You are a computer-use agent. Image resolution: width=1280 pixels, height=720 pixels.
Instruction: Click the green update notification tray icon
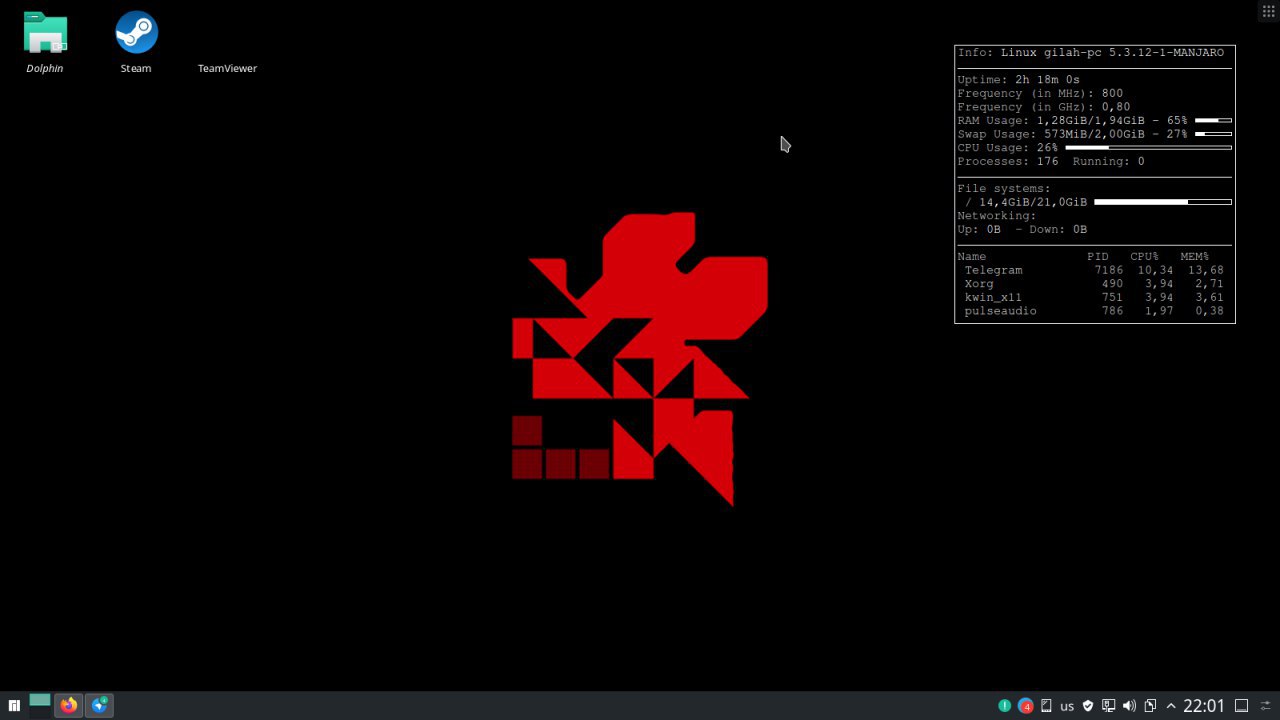tap(1005, 706)
